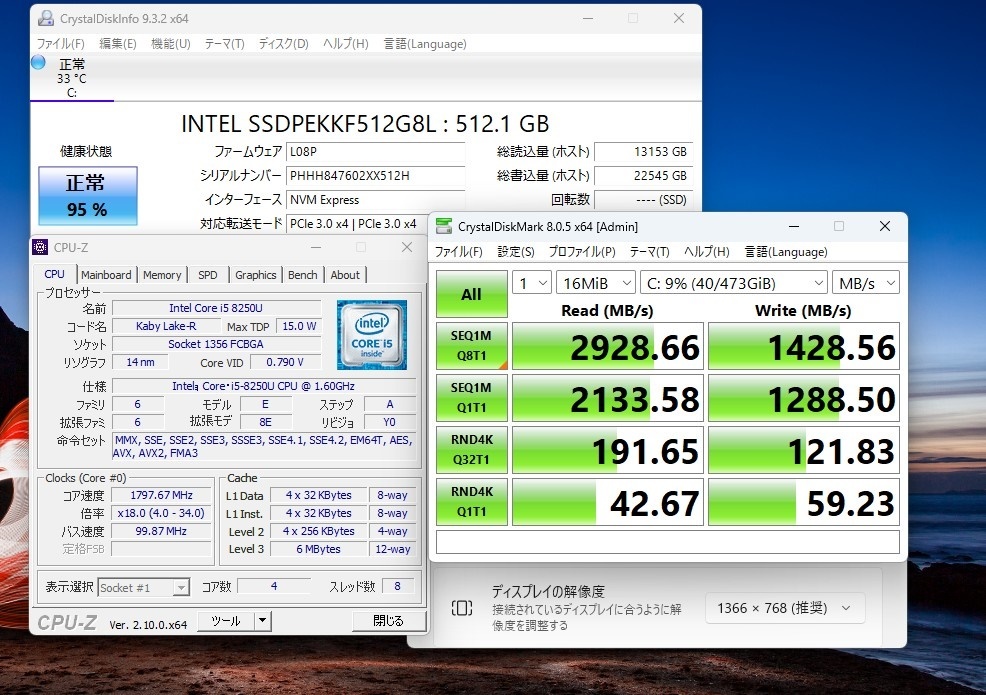Click the display resolution icon in Settings
The width and height of the screenshot is (986, 695).
(462, 608)
